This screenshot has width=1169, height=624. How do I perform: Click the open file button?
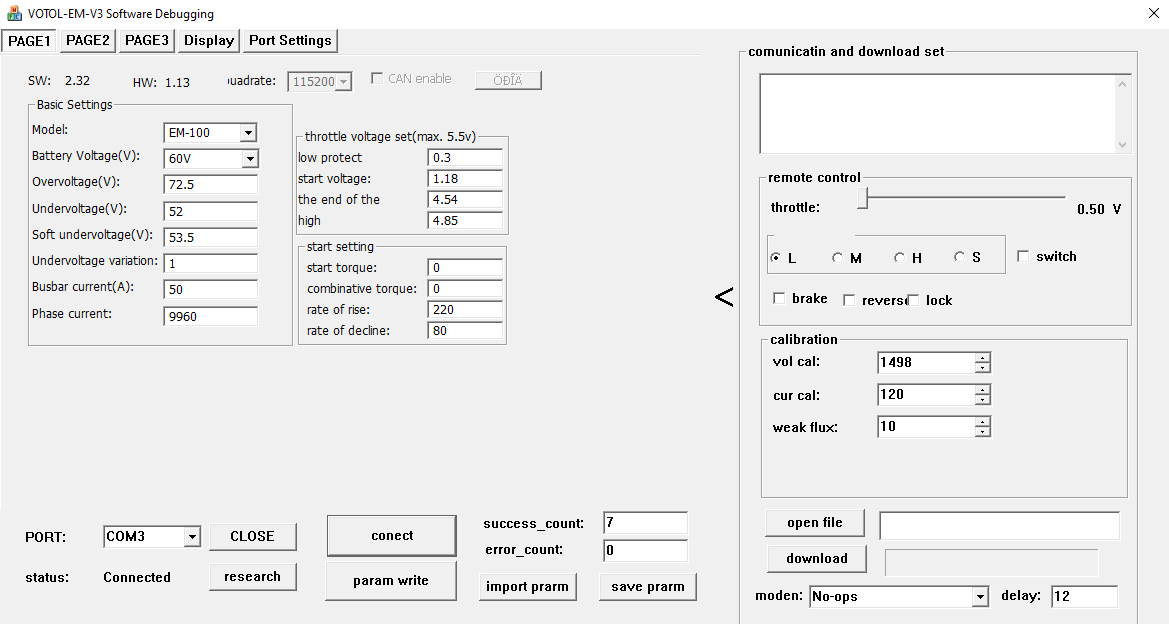(x=814, y=523)
